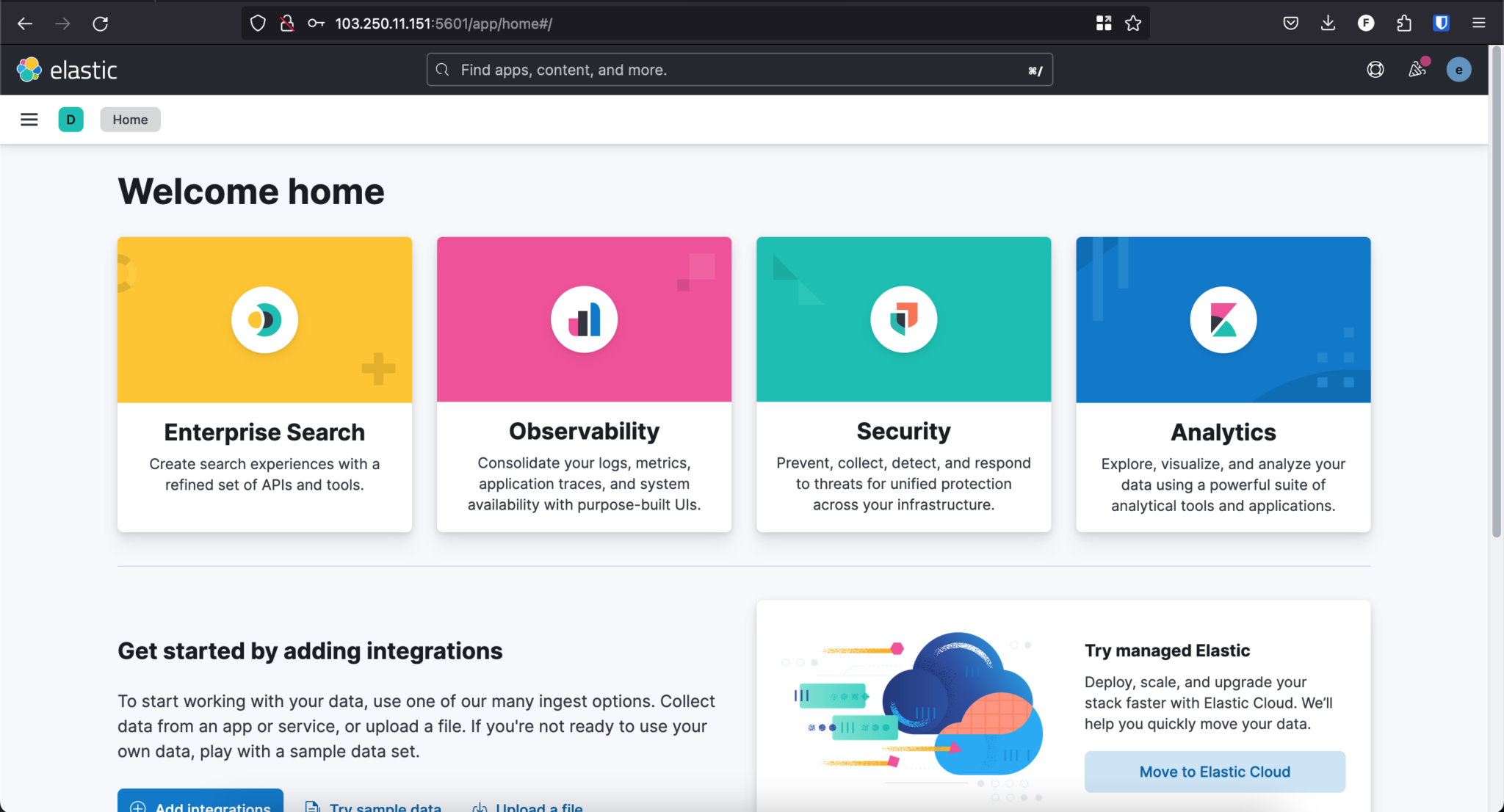Open the Bitwarden extension

pos(1440,23)
